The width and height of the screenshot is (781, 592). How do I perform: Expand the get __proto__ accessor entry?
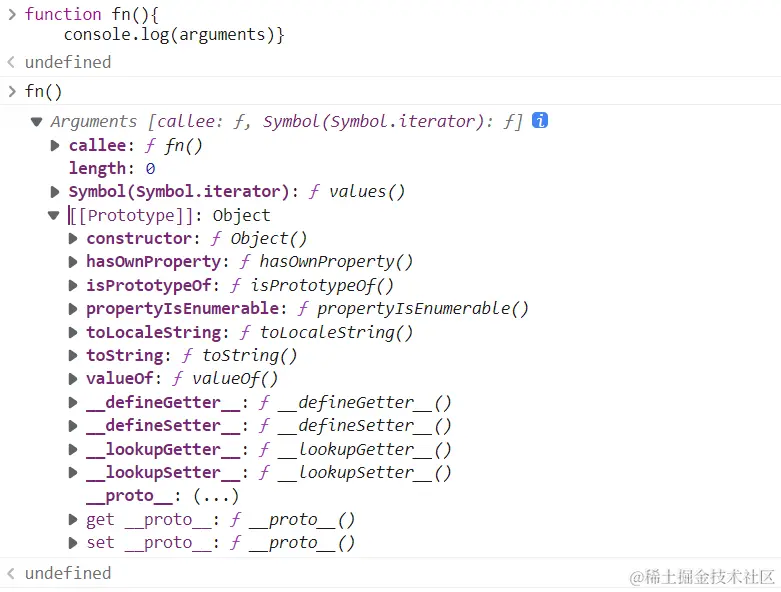[73, 519]
